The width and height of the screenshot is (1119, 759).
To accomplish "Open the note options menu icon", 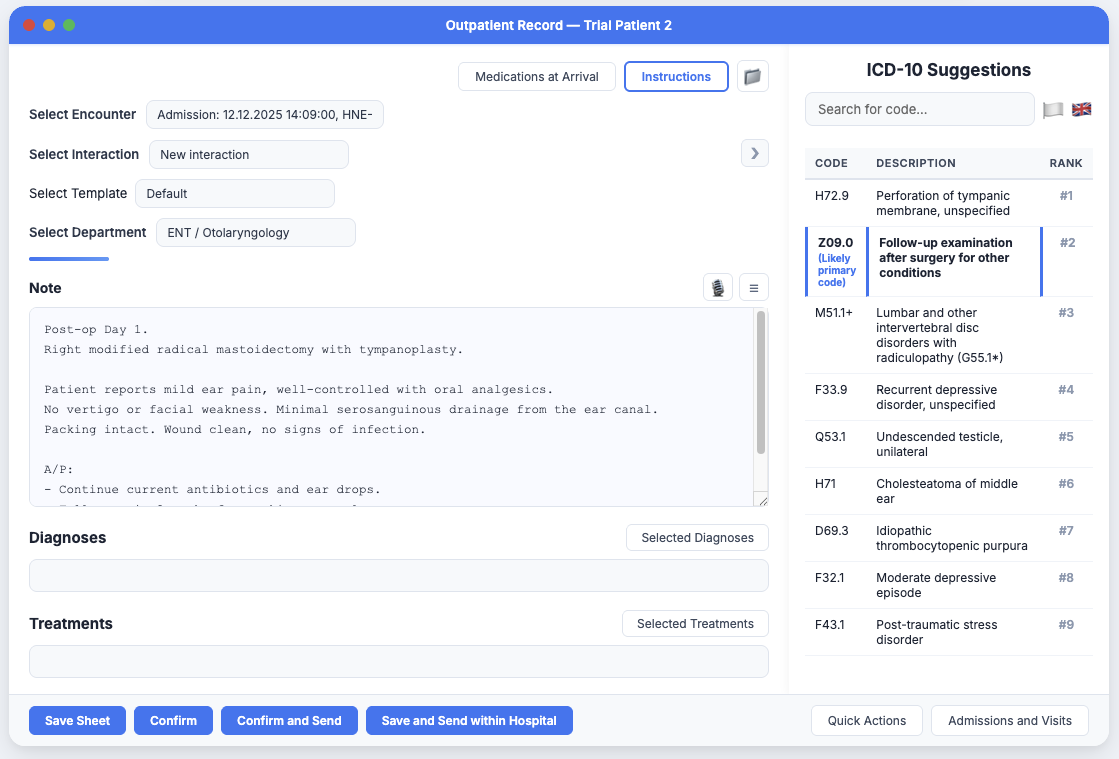I will pos(753,287).
